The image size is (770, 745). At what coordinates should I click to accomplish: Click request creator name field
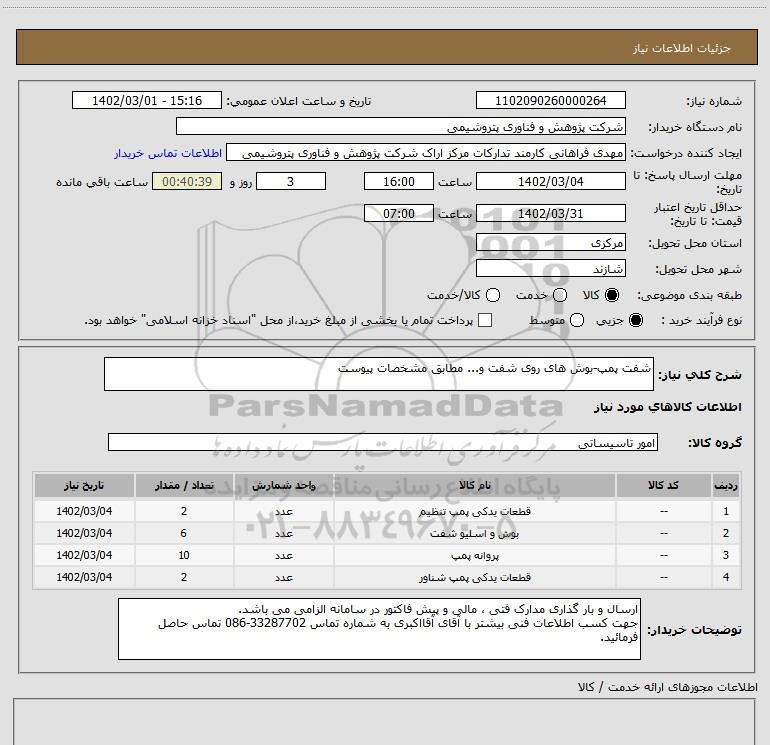426,153
